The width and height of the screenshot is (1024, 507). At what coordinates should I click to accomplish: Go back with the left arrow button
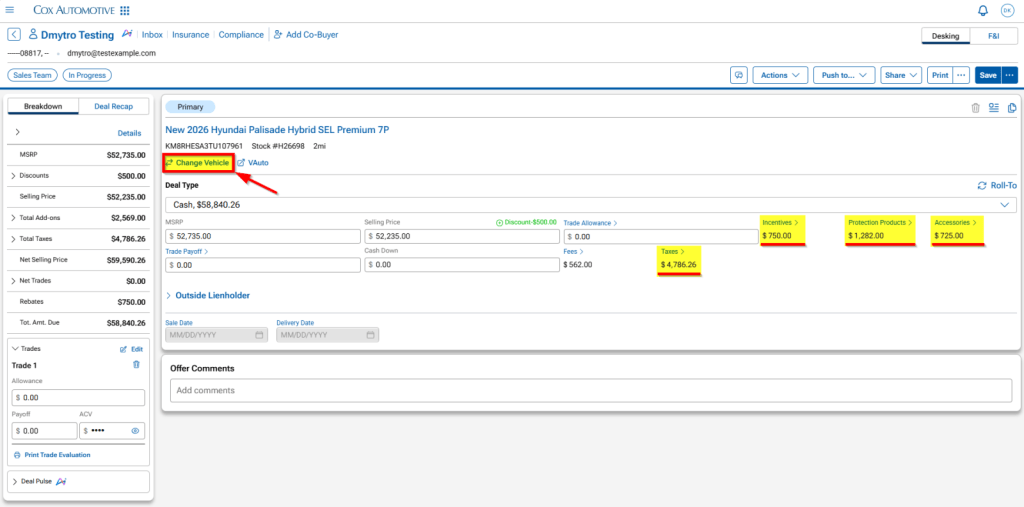point(14,35)
